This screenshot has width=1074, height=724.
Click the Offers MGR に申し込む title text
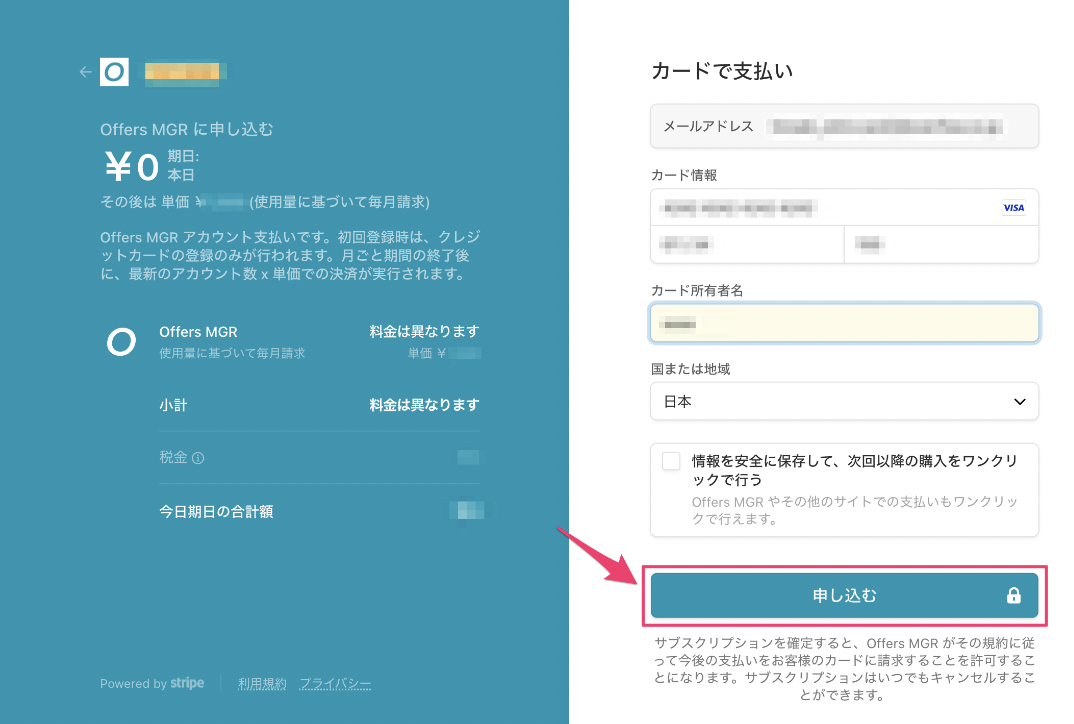pos(186,129)
